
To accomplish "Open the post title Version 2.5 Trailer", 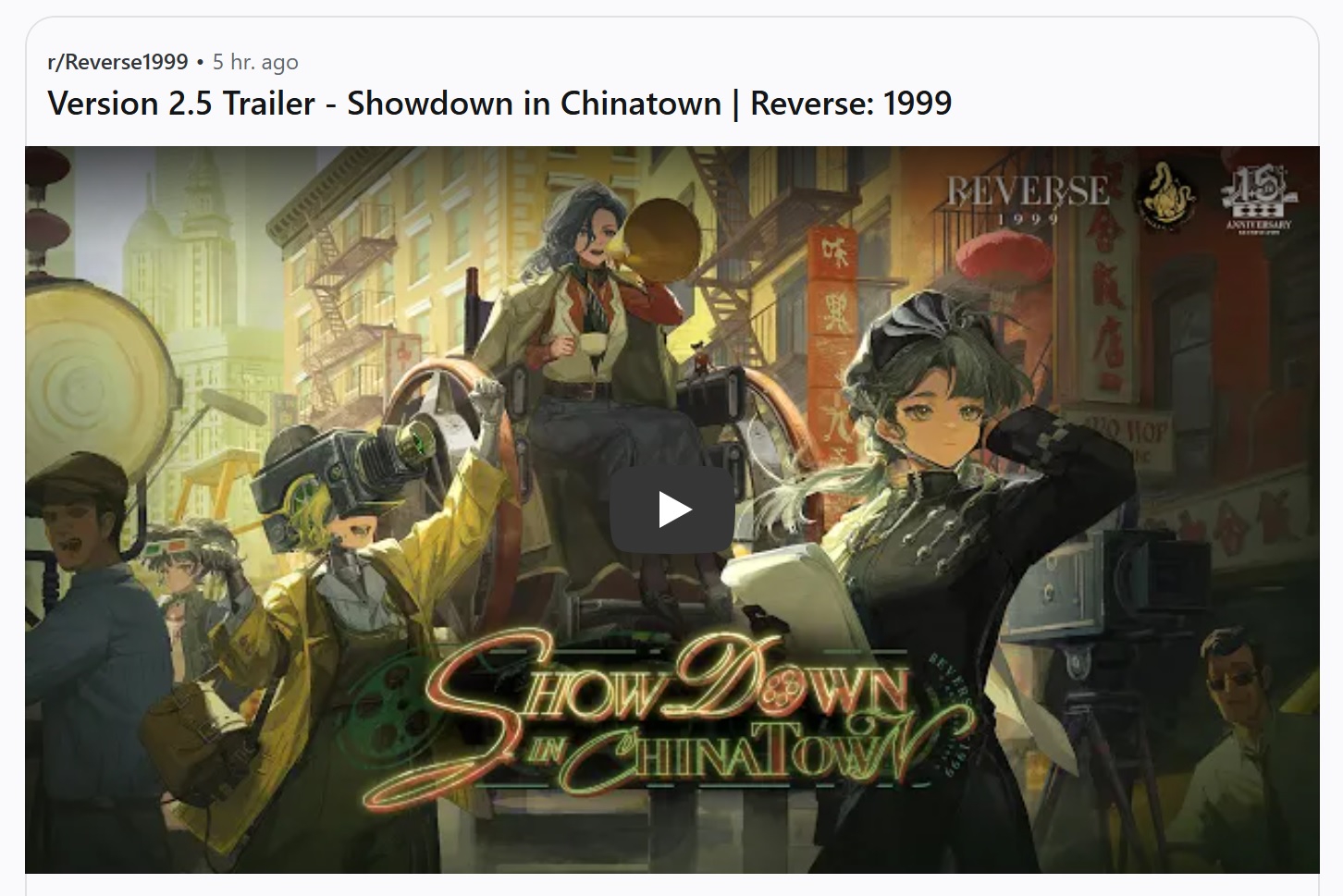I will 499,103.
